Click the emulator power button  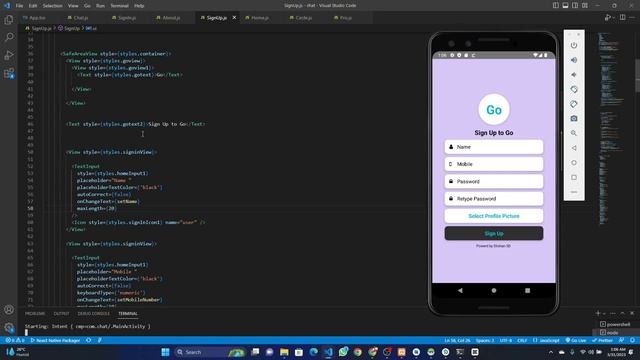click(x=574, y=45)
